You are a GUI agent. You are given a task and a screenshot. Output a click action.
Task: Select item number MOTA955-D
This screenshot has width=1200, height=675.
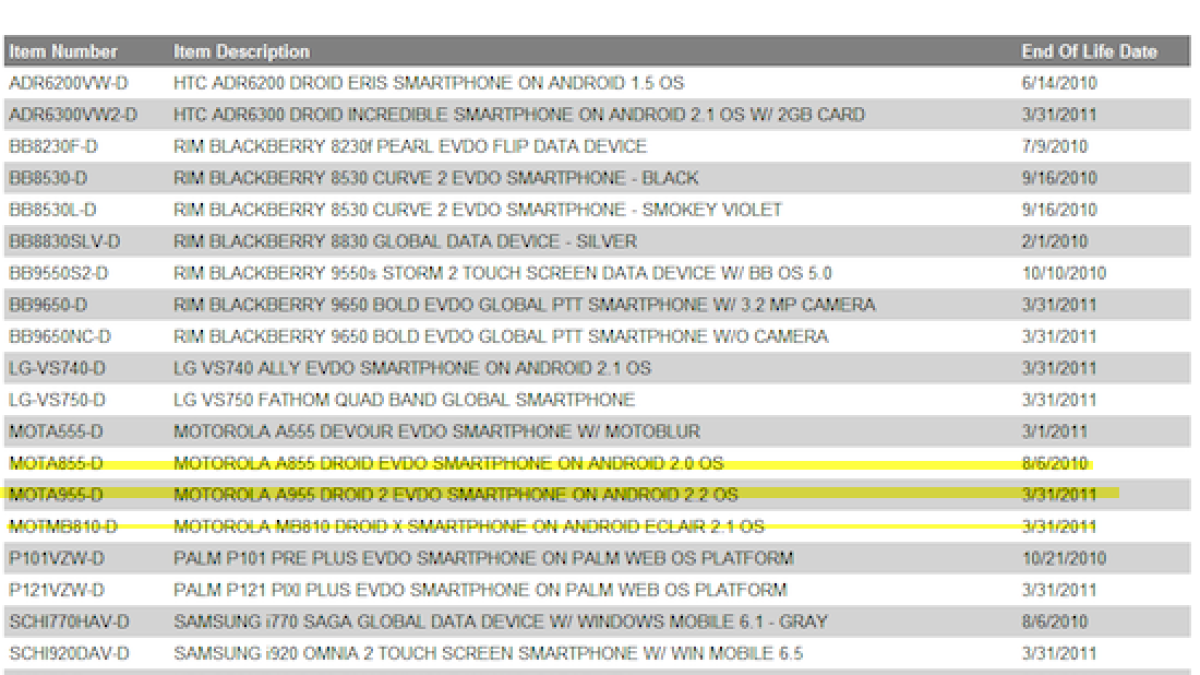[x=55, y=495]
